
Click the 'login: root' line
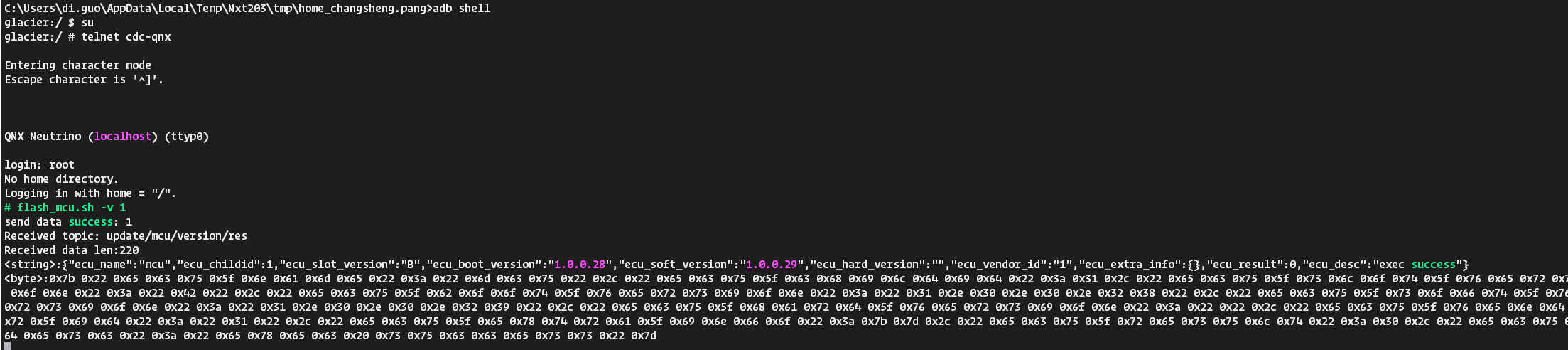click(39, 165)
